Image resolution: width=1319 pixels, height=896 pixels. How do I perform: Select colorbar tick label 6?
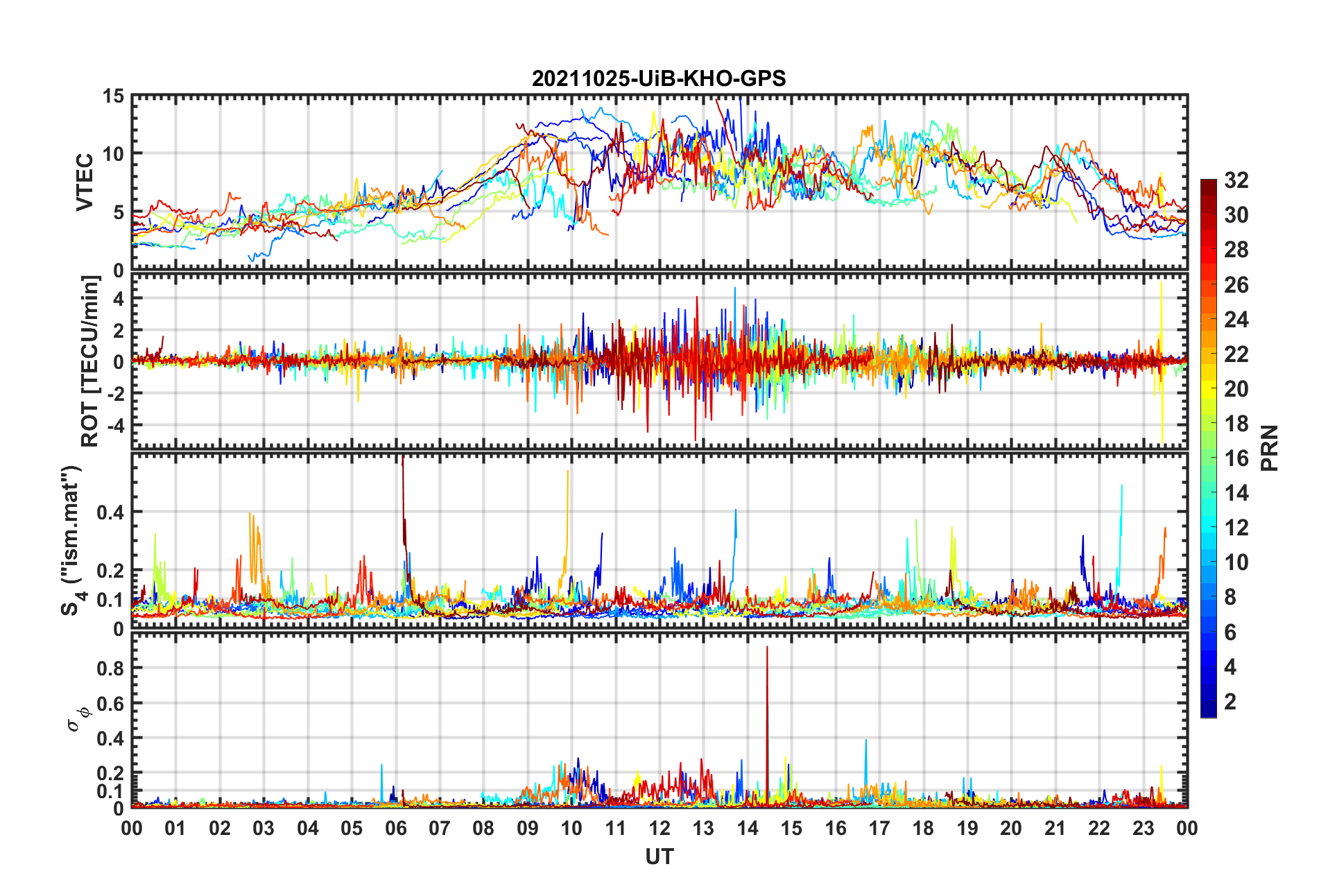(1230, 632)
